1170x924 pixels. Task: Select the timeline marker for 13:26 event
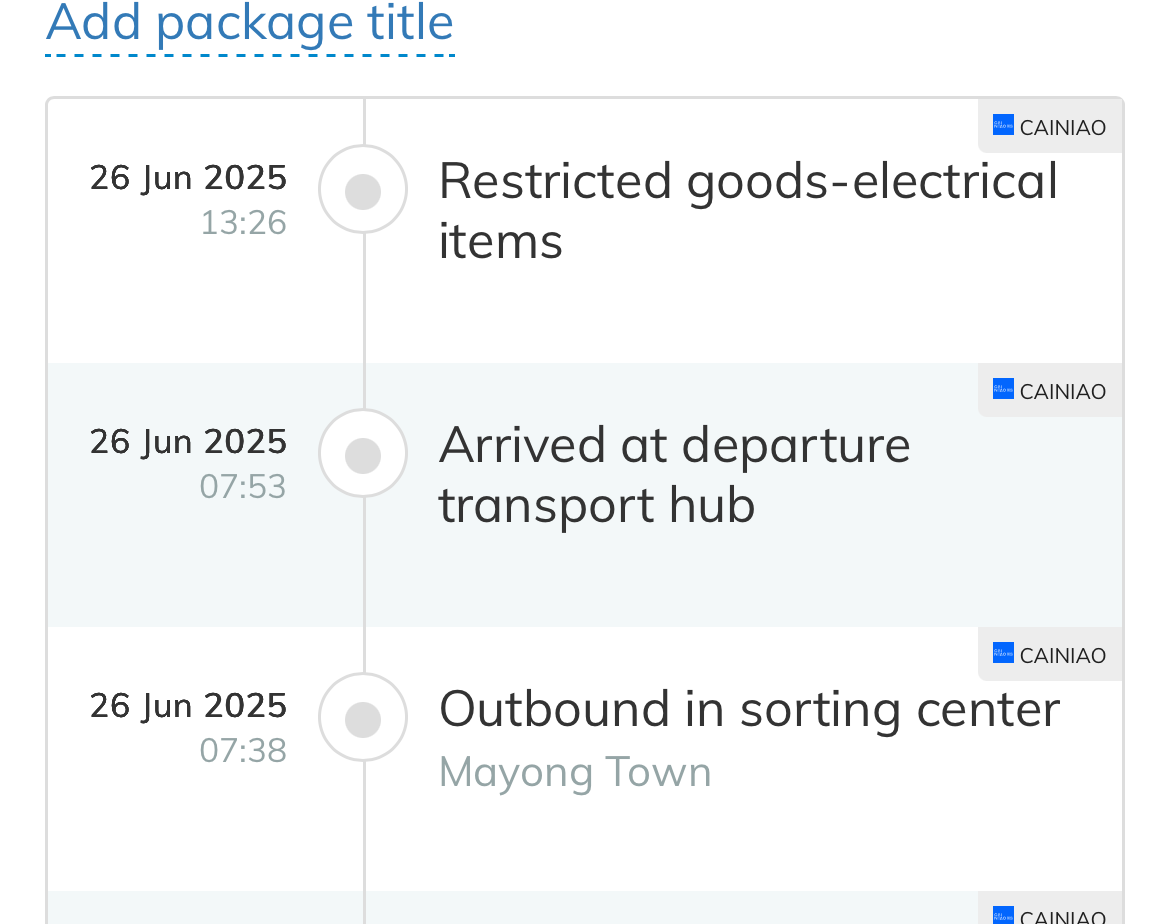click(363, 190)
